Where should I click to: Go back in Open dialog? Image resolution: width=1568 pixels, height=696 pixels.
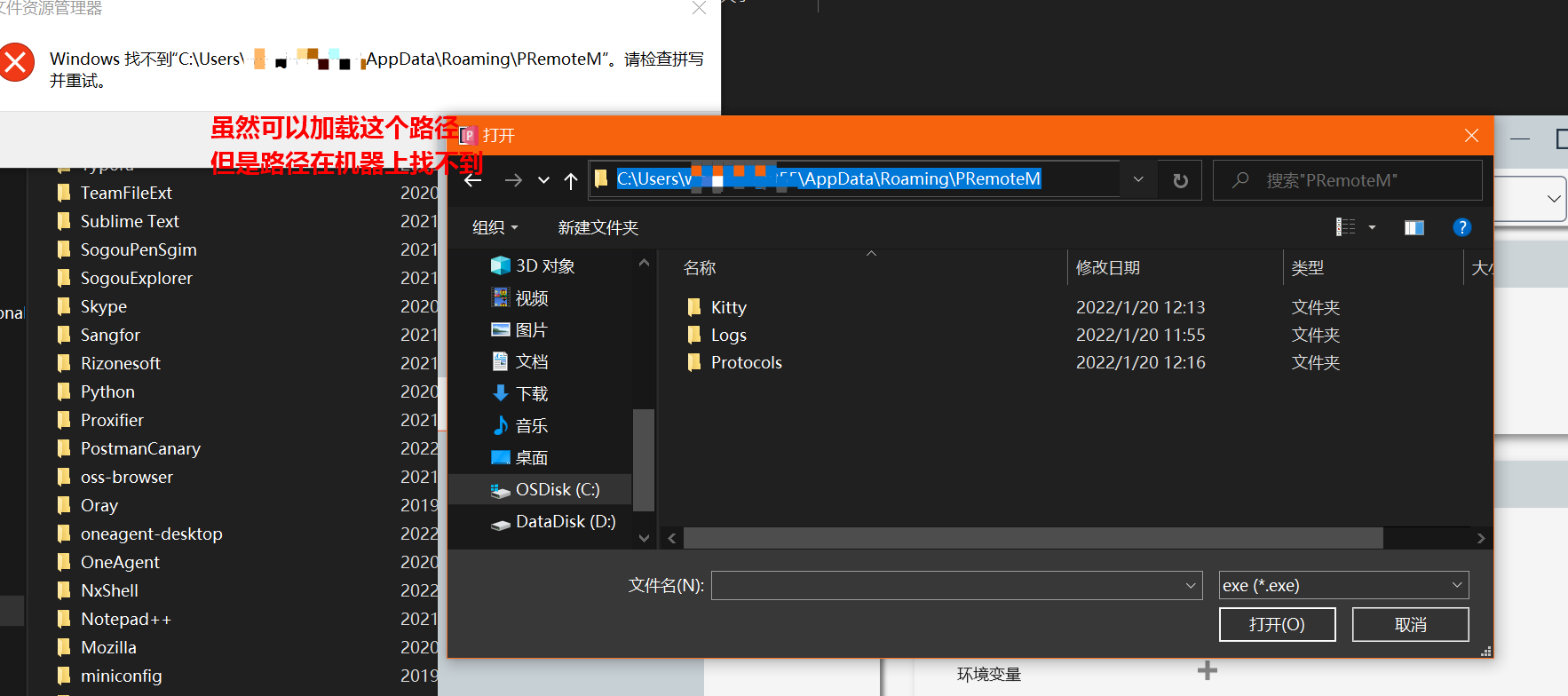click(x=473, y=180)
